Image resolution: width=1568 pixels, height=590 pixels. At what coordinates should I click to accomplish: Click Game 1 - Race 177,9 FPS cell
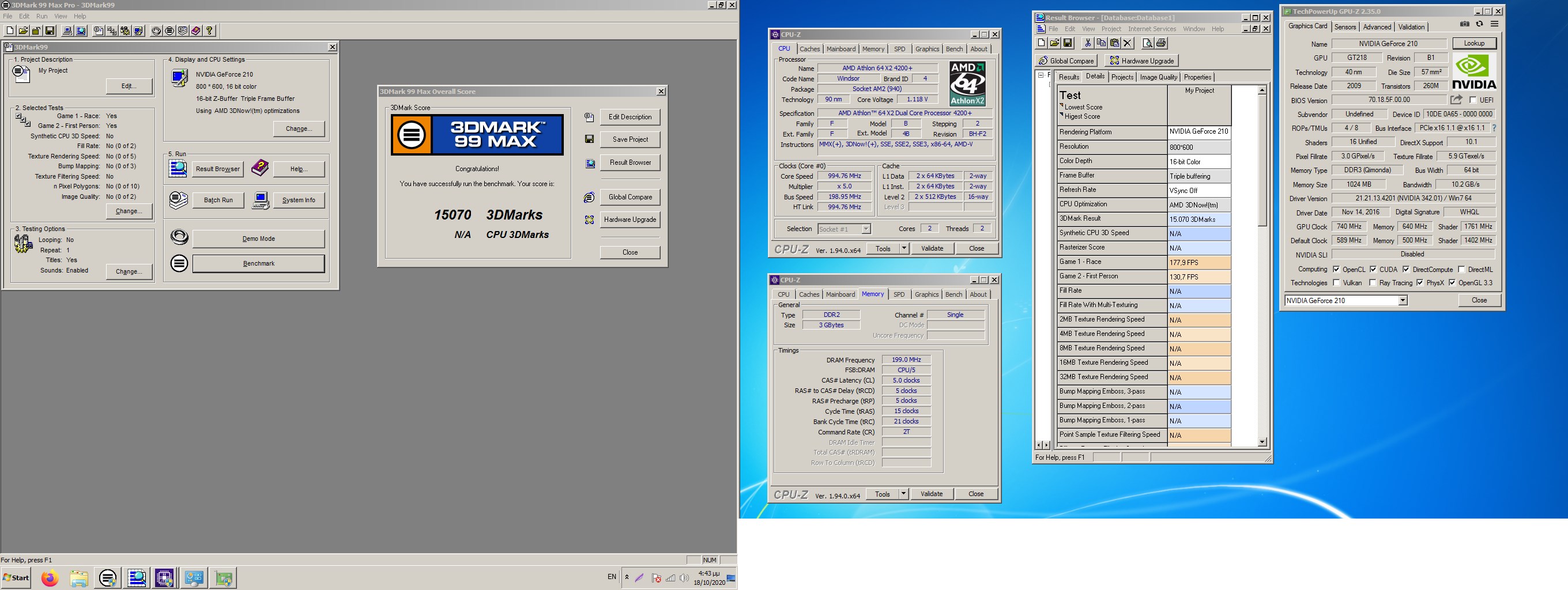1199,263
